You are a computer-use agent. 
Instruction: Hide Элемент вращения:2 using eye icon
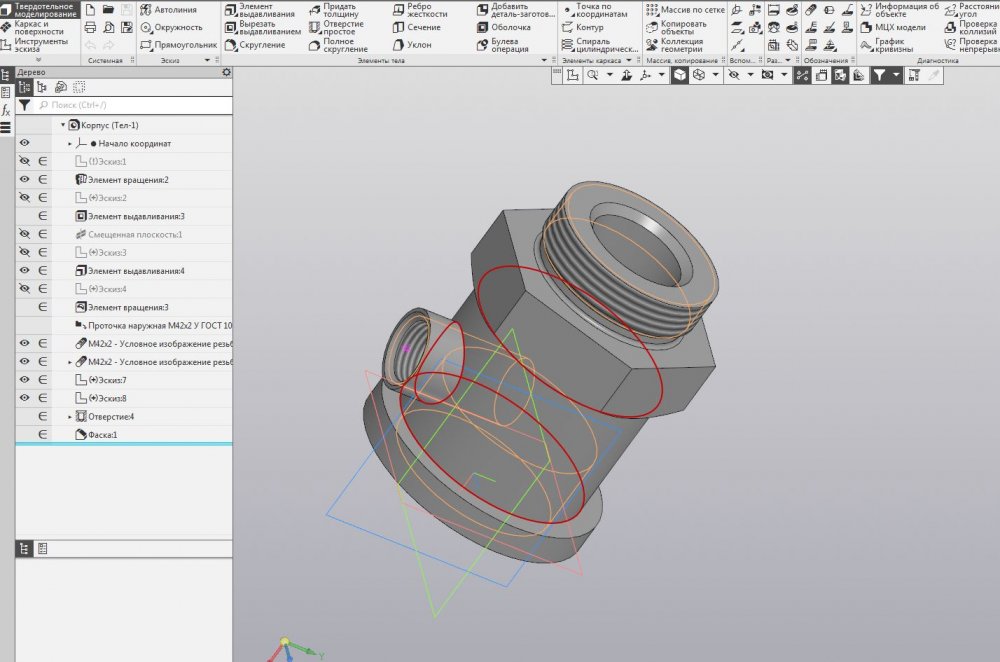24,180
